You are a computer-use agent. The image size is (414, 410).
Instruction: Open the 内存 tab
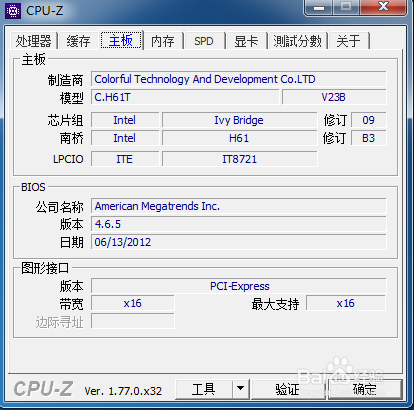coord(163,41)
